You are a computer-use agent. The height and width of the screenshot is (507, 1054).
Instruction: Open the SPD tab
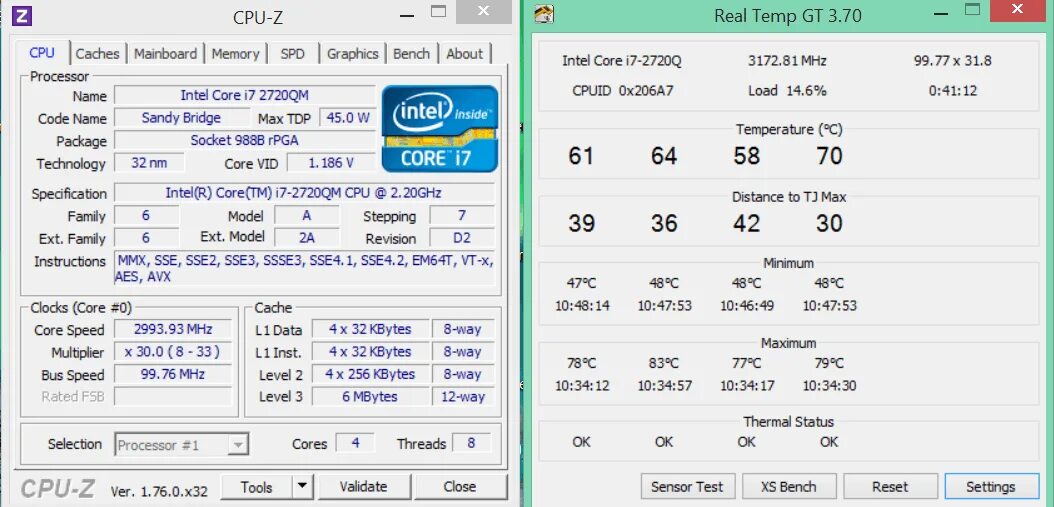pyautogui.click(x=292, y=54)
